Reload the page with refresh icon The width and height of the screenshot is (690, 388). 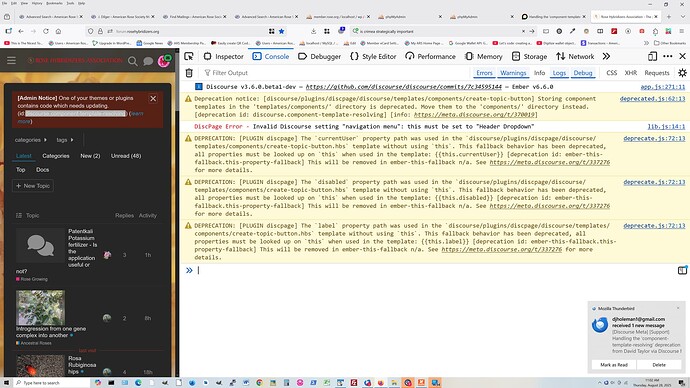point(46,31)
